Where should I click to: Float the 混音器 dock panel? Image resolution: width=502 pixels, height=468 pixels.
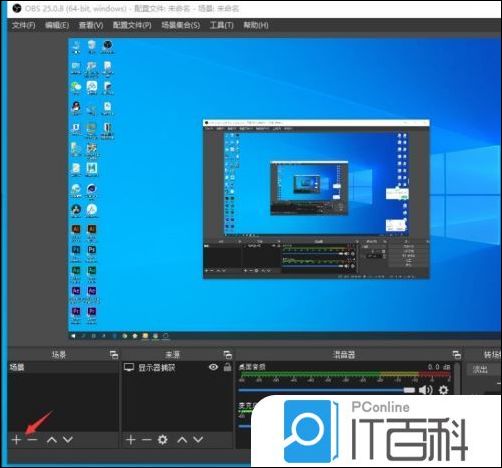pyautogui.click(x=456, y=354)
